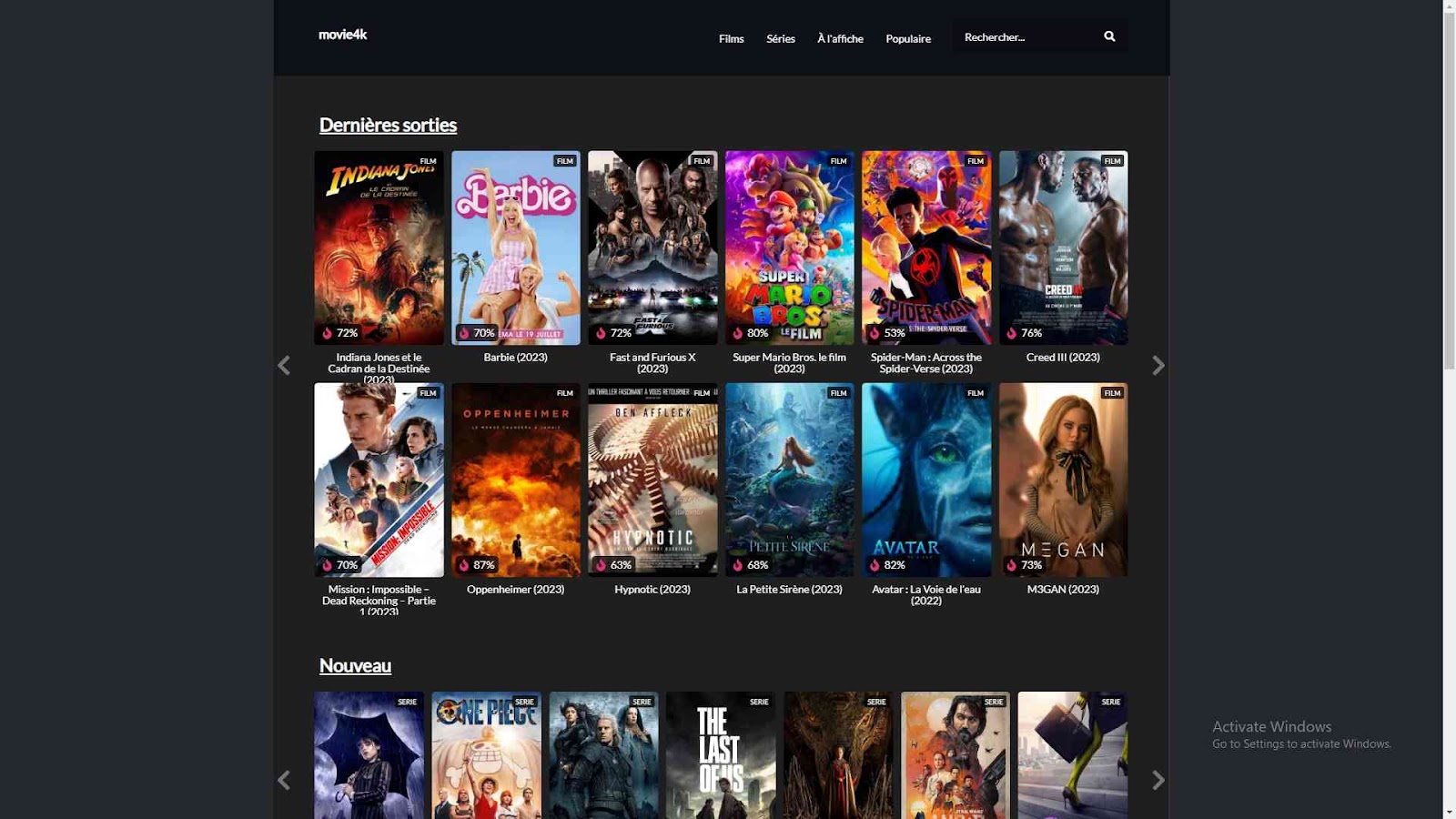The height and width of the screenshot is (819, 1456).
Task: Click the FILM badge on the Indiana Jones poster
Action: (428, 161)
